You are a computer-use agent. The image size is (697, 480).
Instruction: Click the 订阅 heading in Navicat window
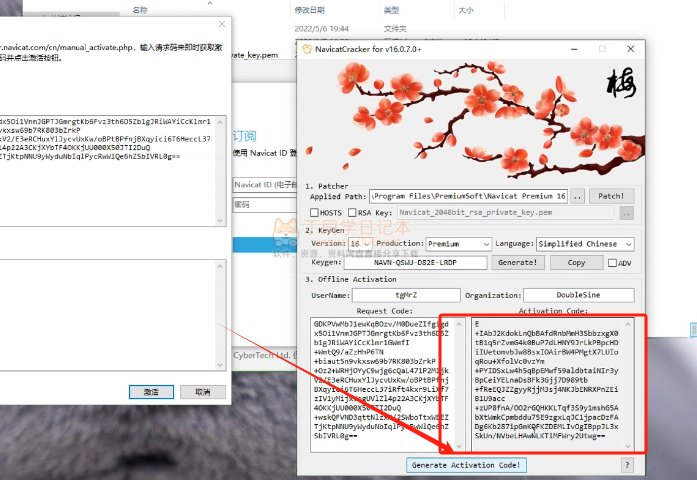point(244,136)
